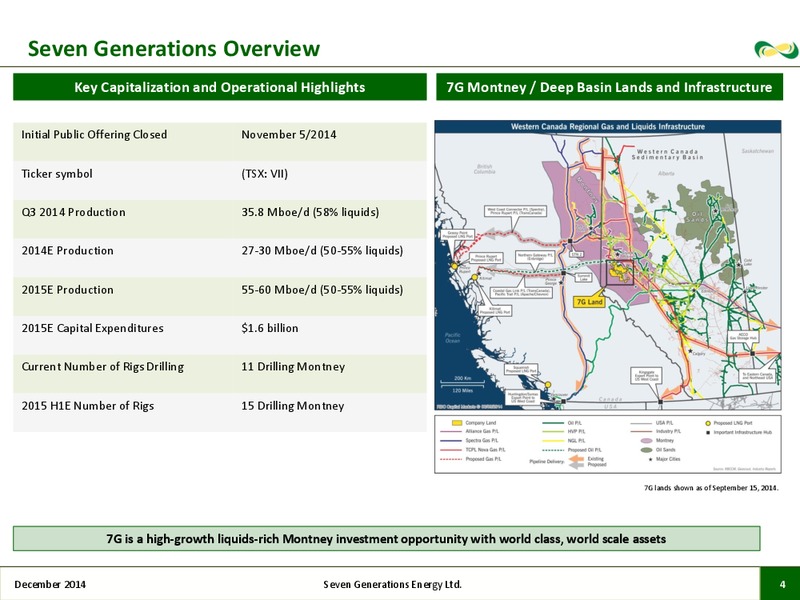Image resolution: width=800 pixels, height=600 pixels.
Task: Click the November 5/2014 value
Action: click(289, 135)
